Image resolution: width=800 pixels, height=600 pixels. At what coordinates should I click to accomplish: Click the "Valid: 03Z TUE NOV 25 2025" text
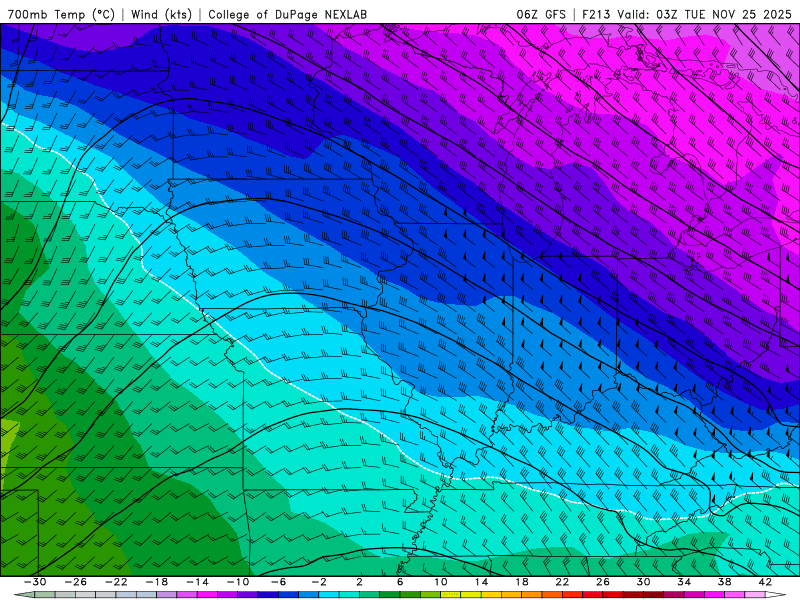coord(705,14)
